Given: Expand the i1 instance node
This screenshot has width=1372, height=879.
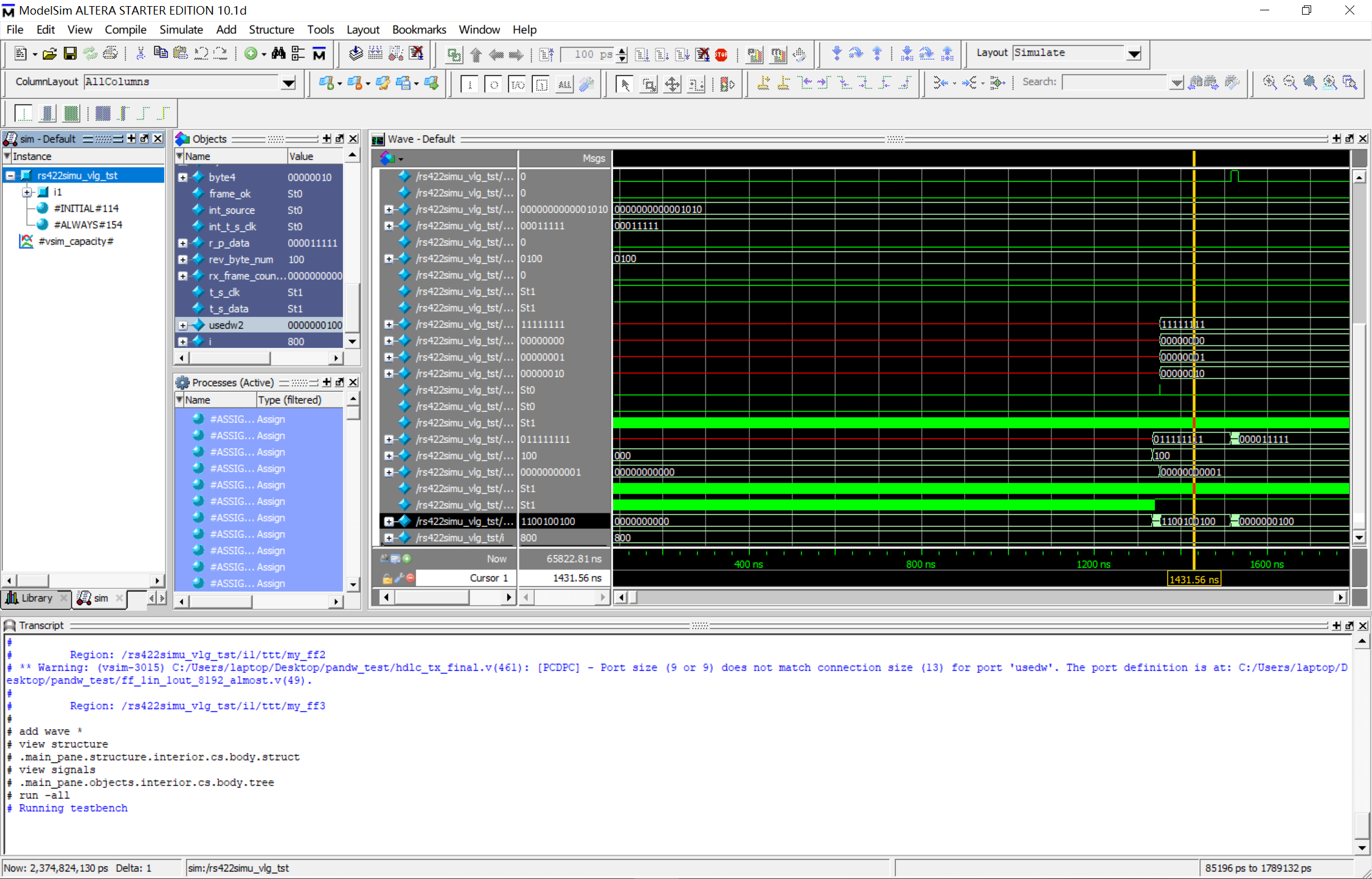Looking at the screenshot, I should (27, 192).
